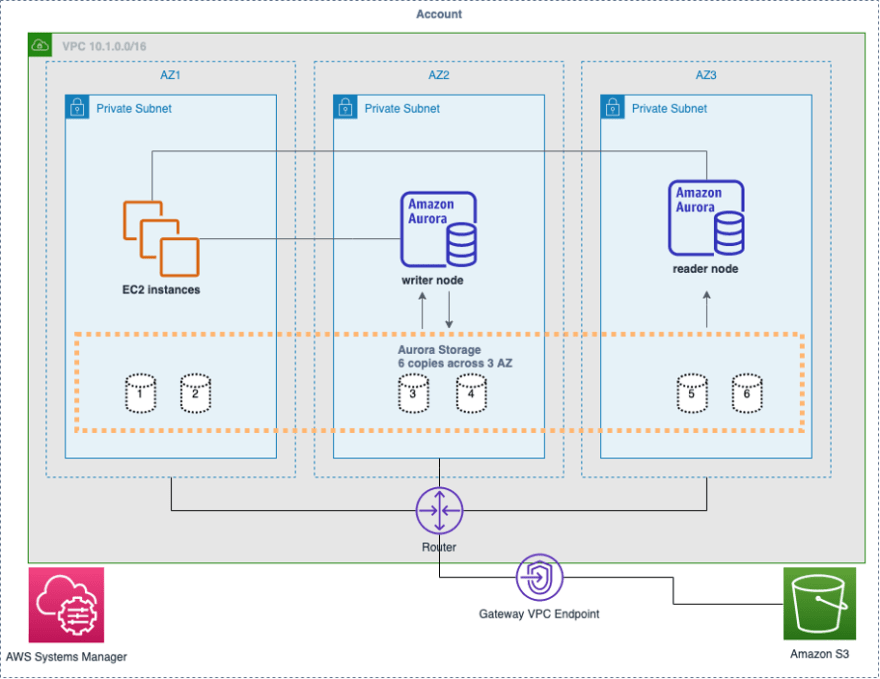Click the VPC 10.1.0.0/16 label
The image size is (880, 679).
(104, 46)
